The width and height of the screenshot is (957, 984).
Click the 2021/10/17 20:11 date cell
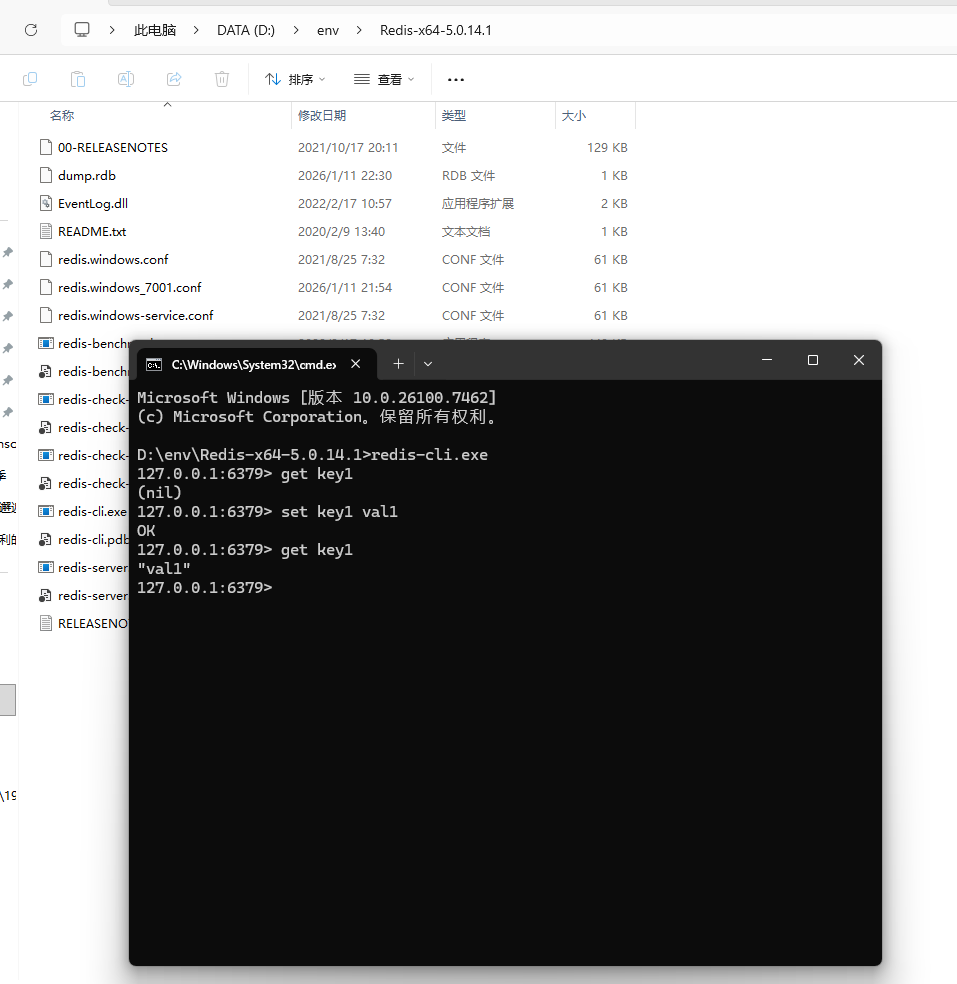coord(348,147)
